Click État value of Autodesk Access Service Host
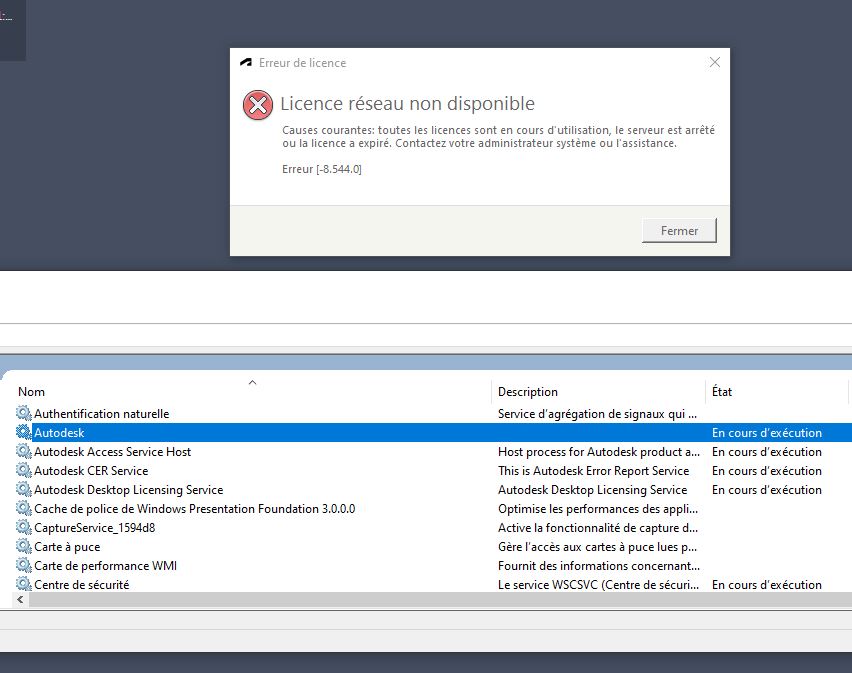The height and width of the screenshot is (673, 852). [x=767, y=452]
